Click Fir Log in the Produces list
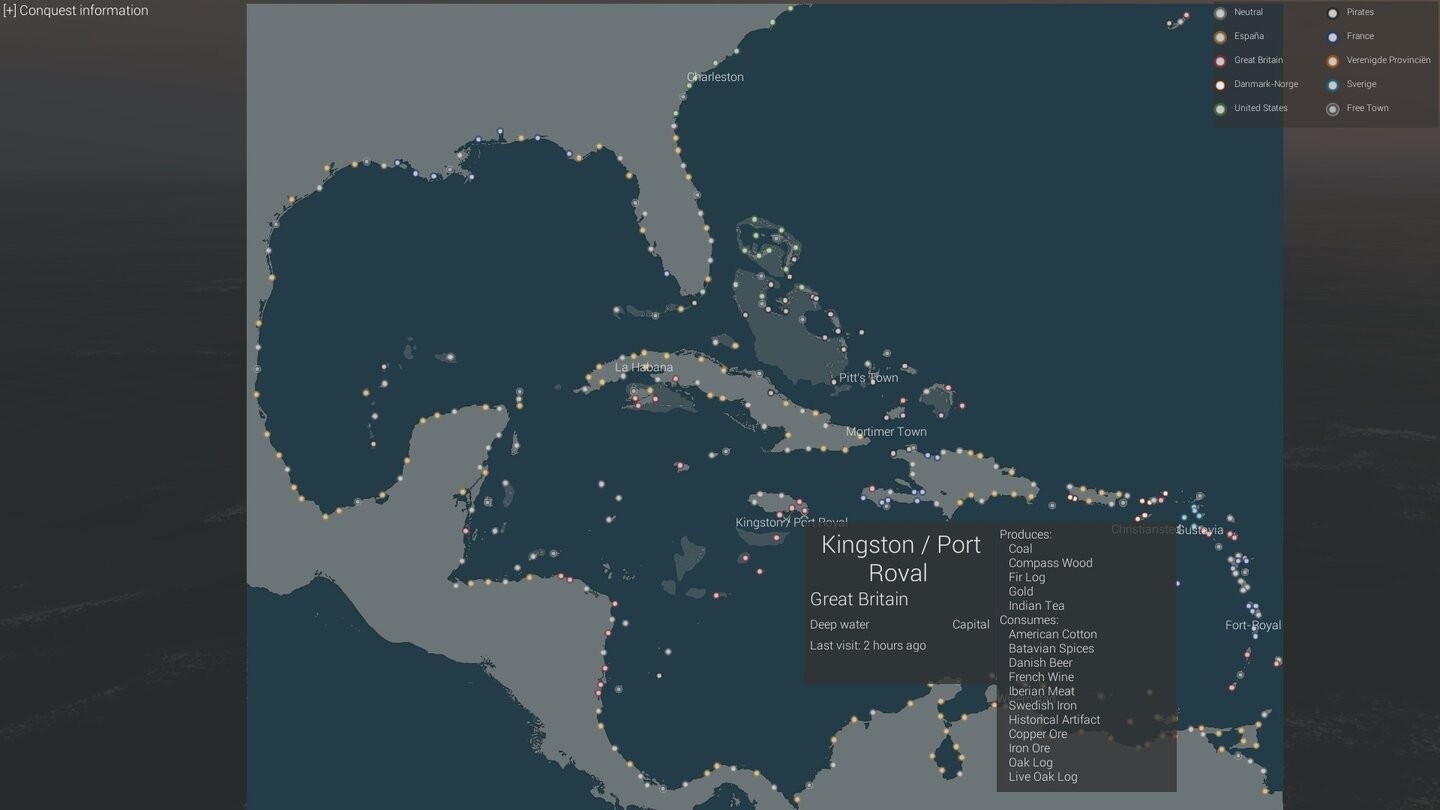The width and height of the screenshot is (1440, 810). (x=1027, y=577)
